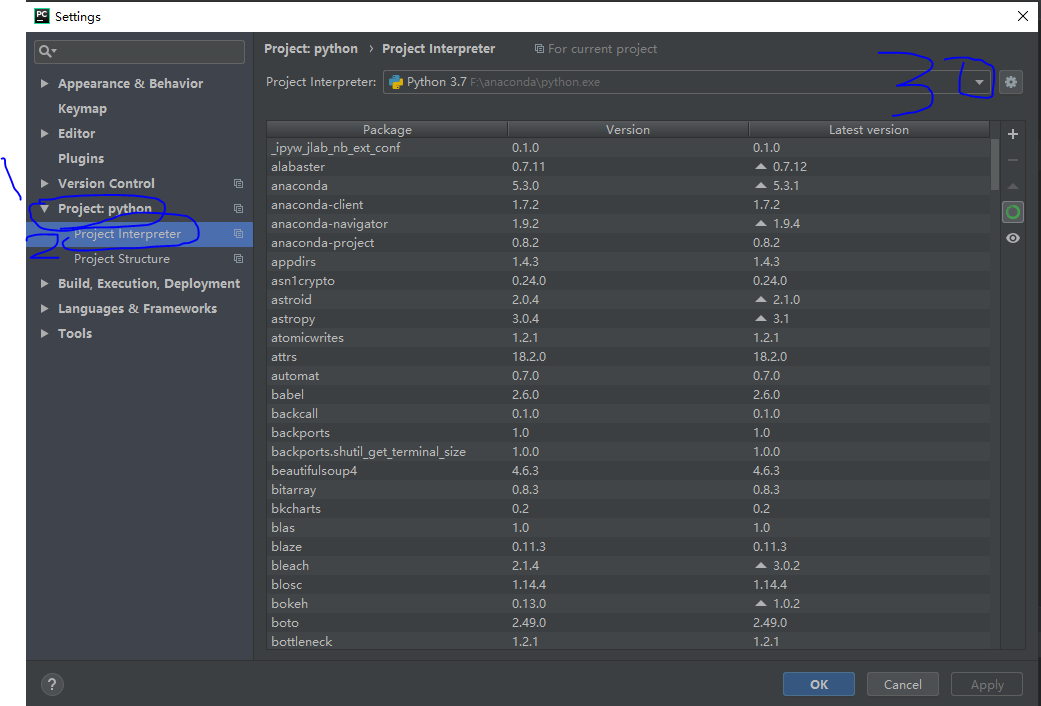The height and width of the screenshot is (706, 1041).
Task: Close the Settings dialog
Action: tap(1022, 16)
